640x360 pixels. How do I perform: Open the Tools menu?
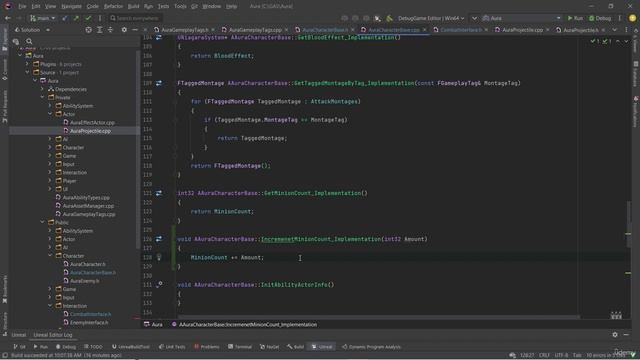tap(180, 7)
